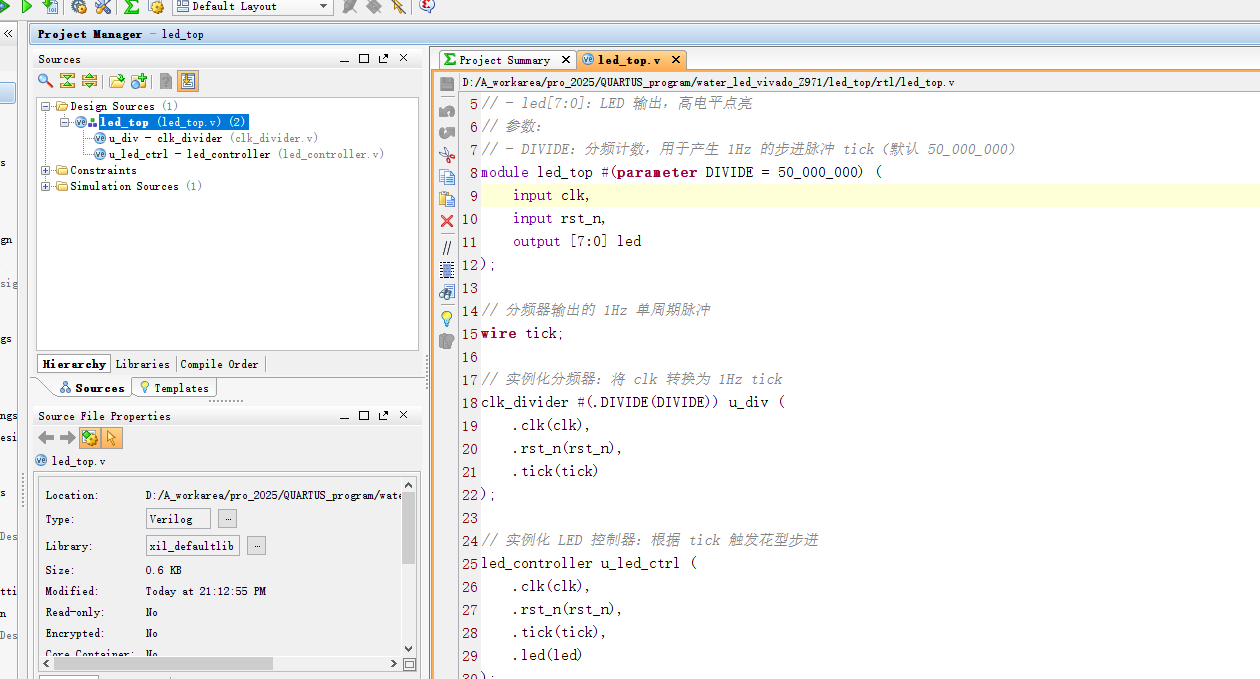The width and height of the screenshot is (1260, 679).
Task: Open project settings gear icon
Action: click(x=79, y=6)
